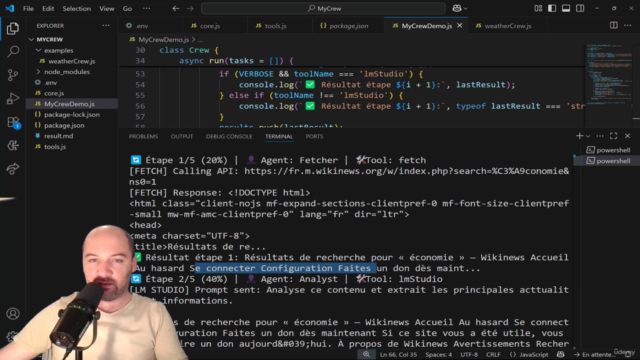Open the Accounts icon in the activity bar
Image resolution: width=640 pixels, height=360 pixels.
(13, 313)
